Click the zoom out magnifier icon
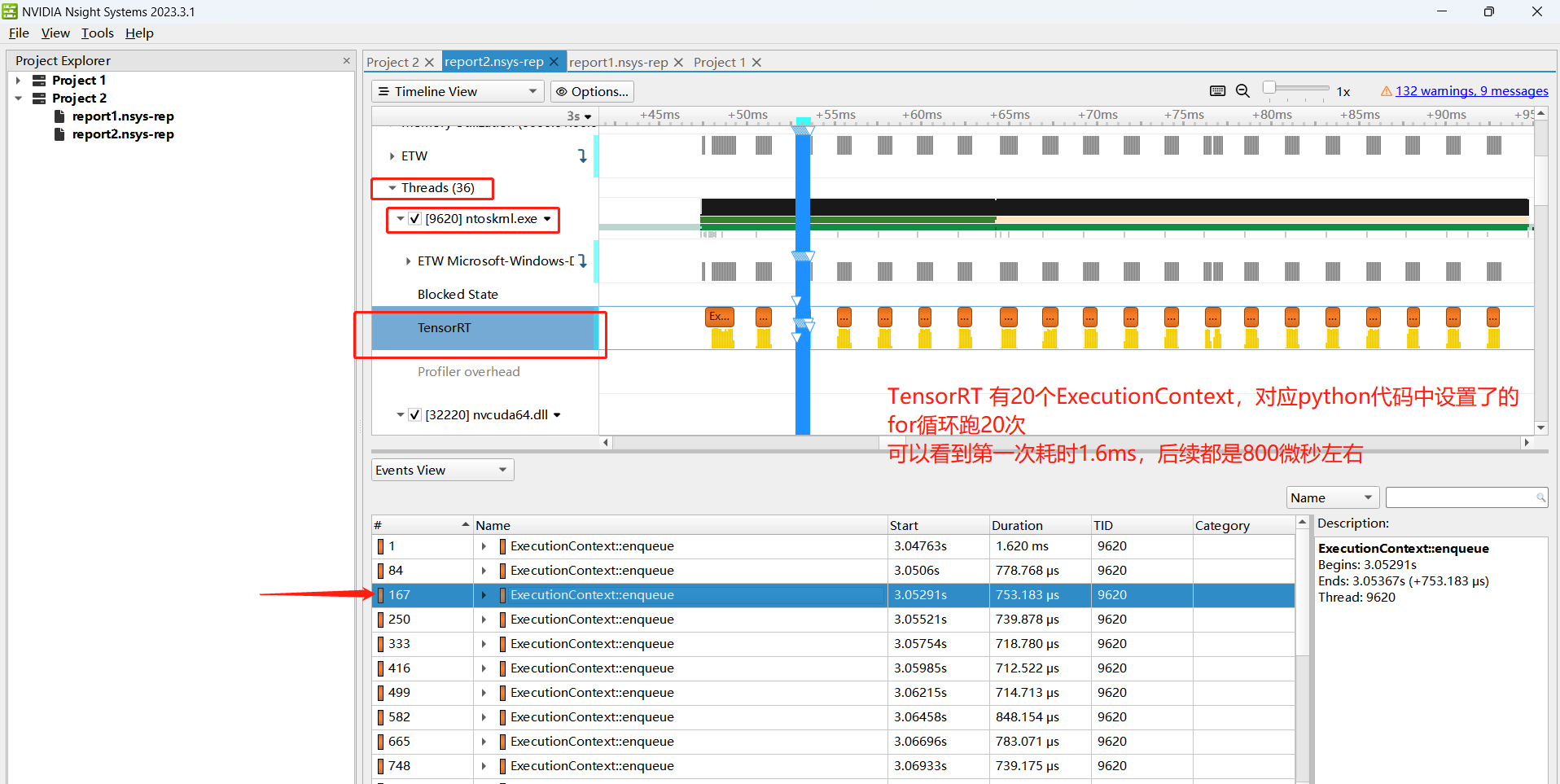 click(x=1242, y=91)
